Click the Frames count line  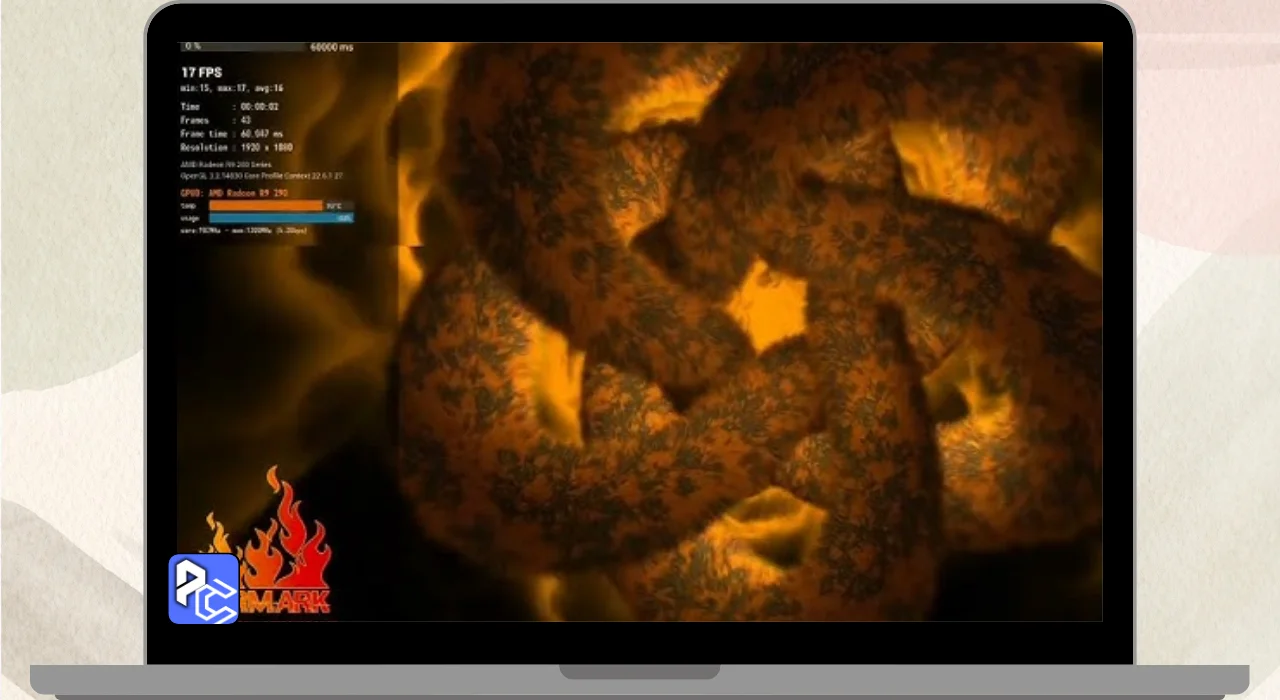(x=216, y=120)
